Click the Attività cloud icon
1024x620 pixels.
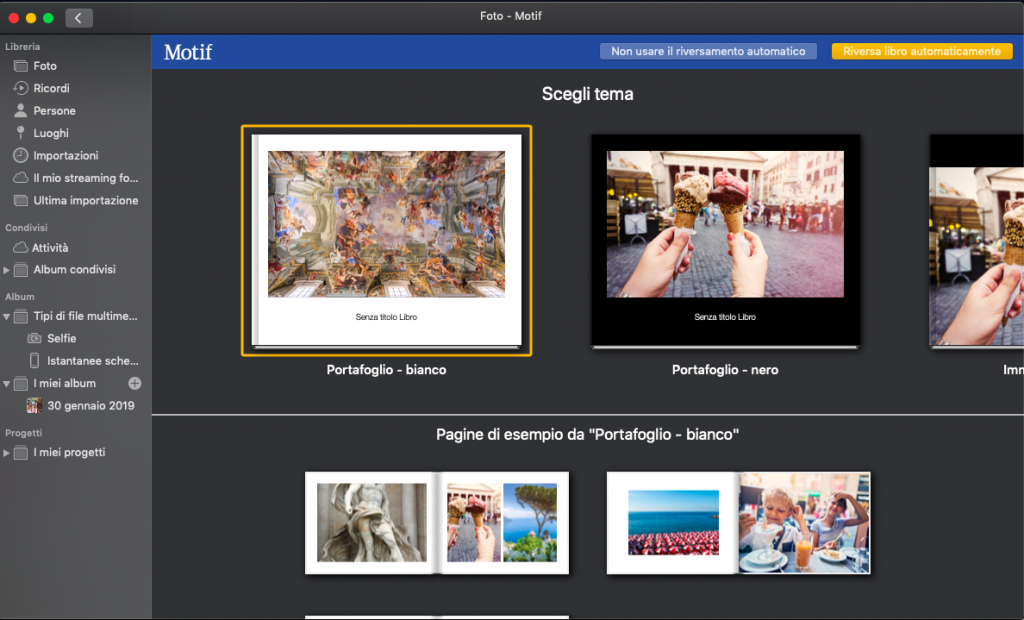21,248
